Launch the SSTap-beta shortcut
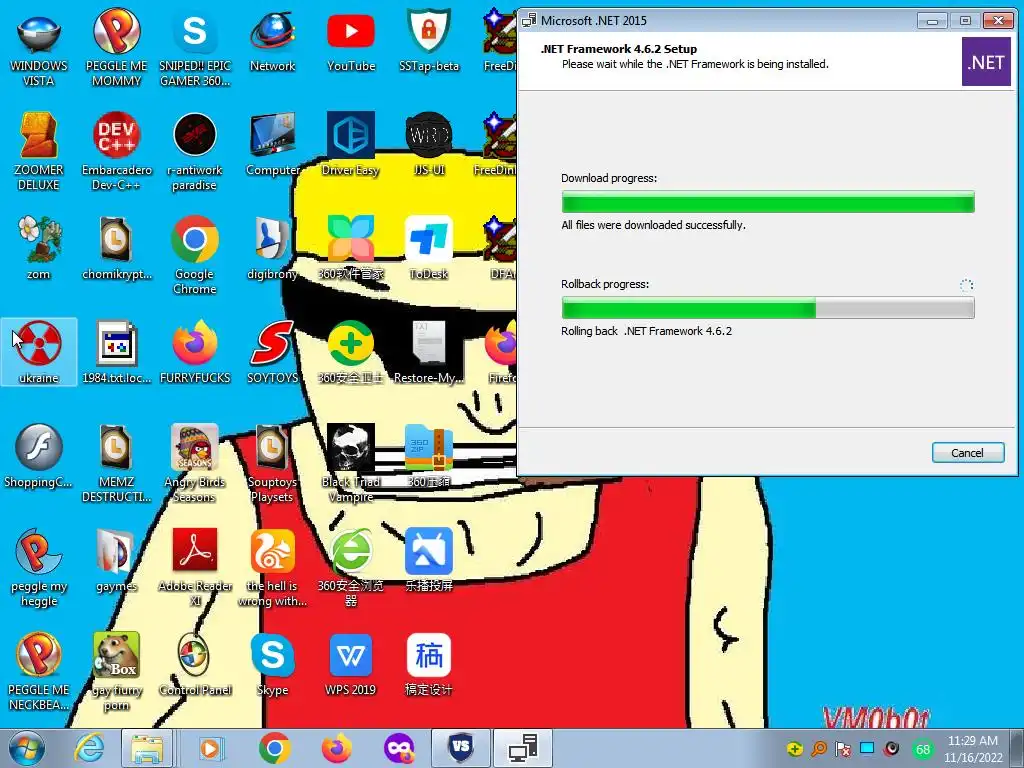 (x=428, y=40)
